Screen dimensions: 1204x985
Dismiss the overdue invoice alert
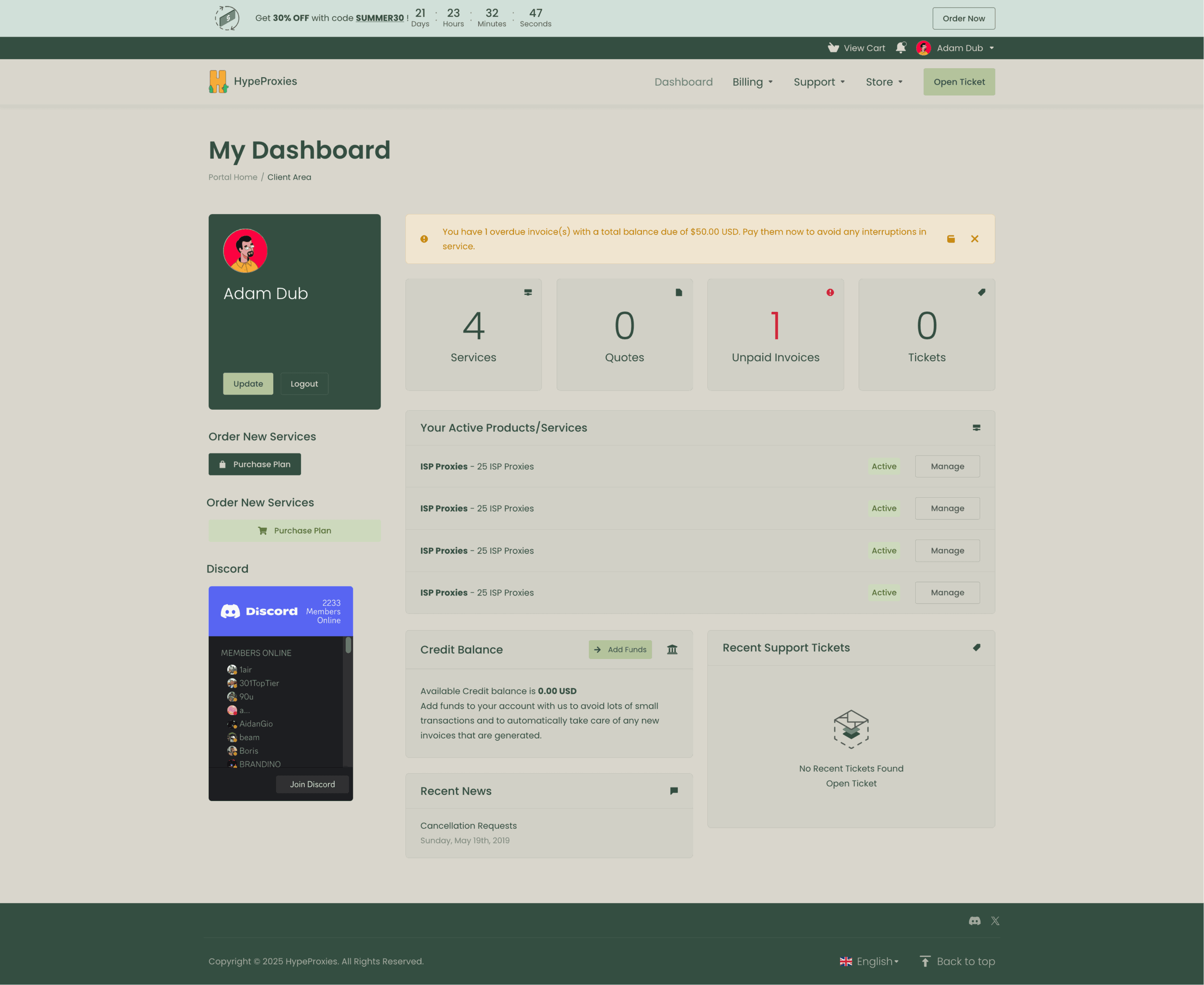[975, 239]
